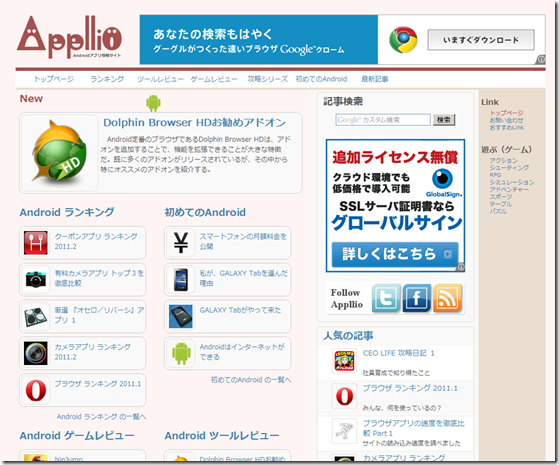Click お問い合わせ sidebar link
The height and width of the screenshot is (465, 559).
point(506,120)
